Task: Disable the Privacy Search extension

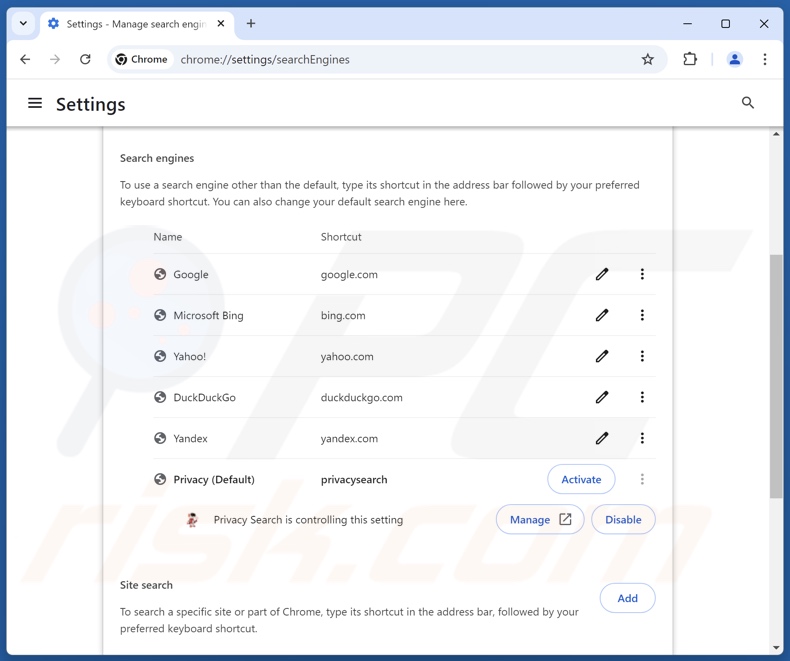Action: 623,520
